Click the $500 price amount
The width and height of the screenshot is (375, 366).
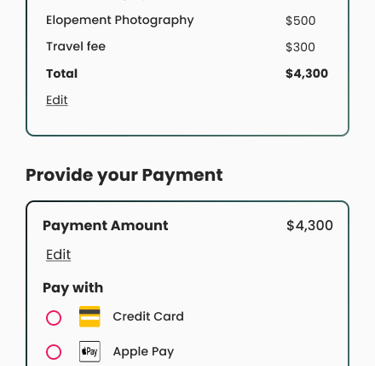pyautogui.click(x=300, y=21)
